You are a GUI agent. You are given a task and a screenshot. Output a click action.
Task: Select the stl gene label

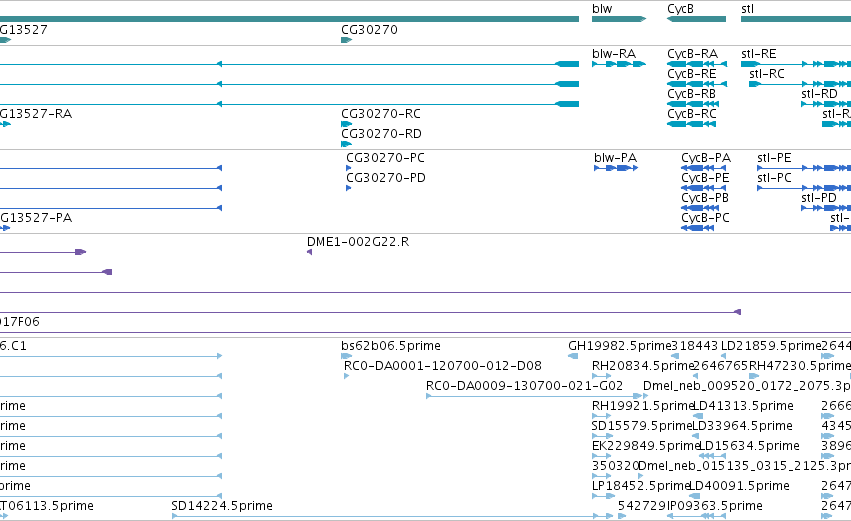747,9
